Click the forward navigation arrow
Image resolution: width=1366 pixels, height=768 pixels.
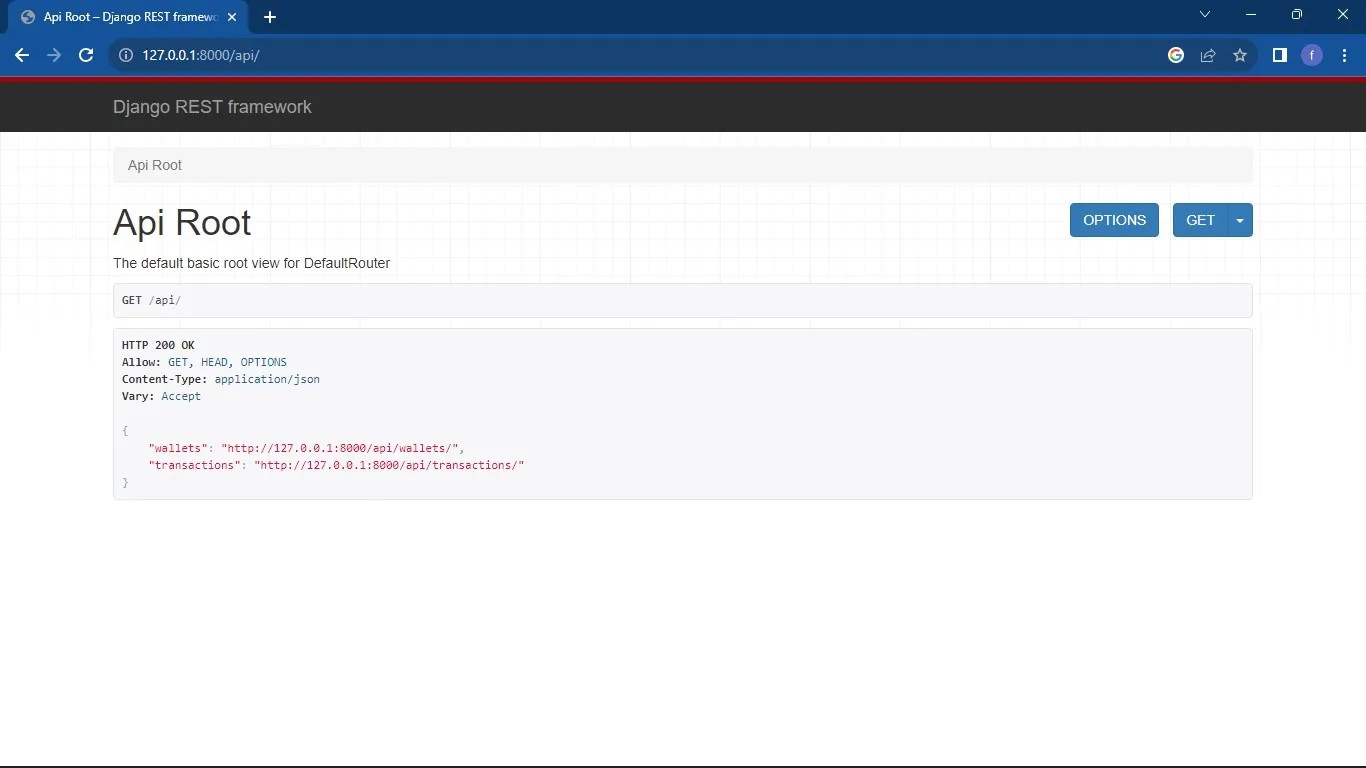(x=54, y=55)
